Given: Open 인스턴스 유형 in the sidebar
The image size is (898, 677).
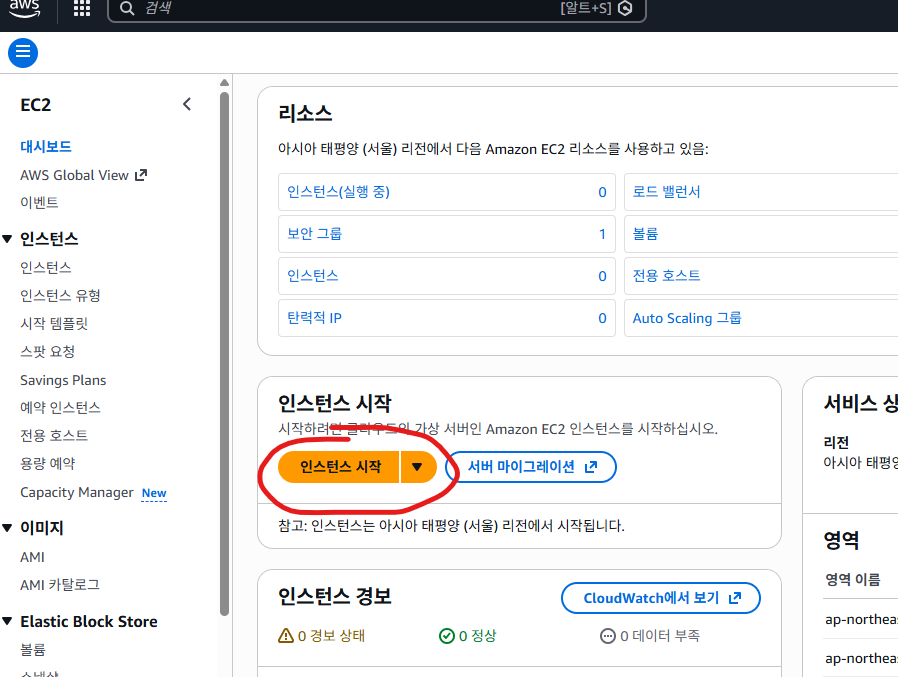Looking at the screenshot, I should [x=60, y=296].
